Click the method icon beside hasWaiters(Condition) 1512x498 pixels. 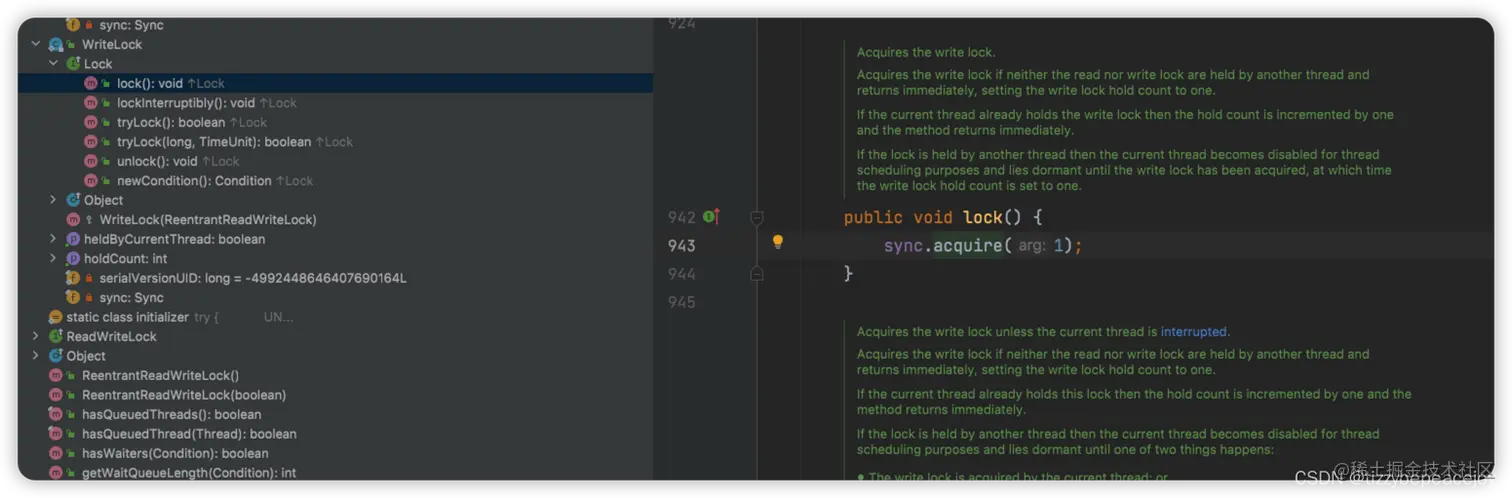tap(56, 454)
